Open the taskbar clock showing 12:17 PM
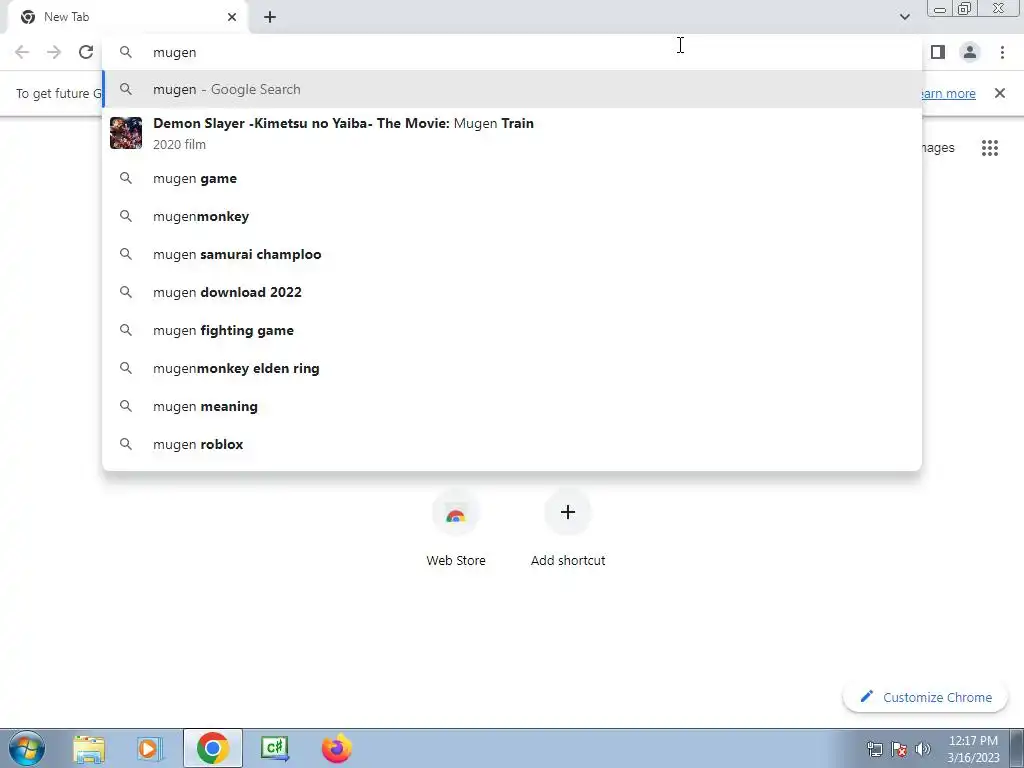1024x768 pixels. coord(973,749)
